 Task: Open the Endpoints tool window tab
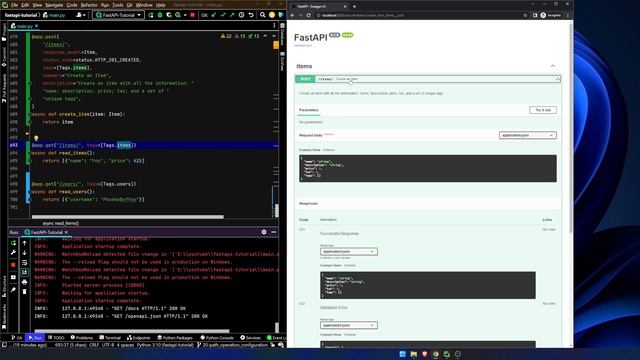click(x=139, y=338)
